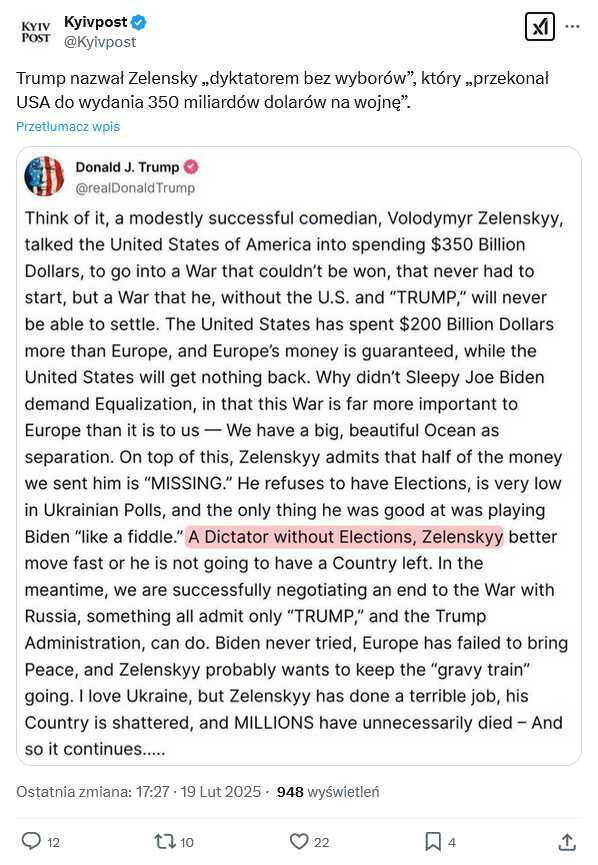Open the Grok xAI icon button
598x865 pixels.
[540, 26]
